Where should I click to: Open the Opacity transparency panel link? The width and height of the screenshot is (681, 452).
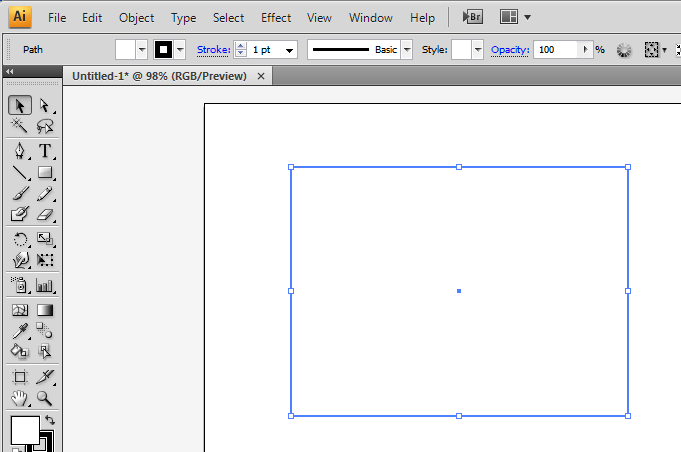pyautogui.click(x=510, y=50)
